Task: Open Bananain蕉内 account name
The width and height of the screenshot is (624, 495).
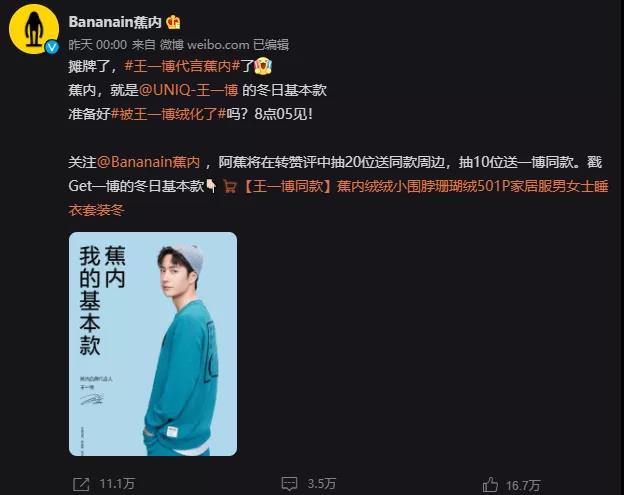Action: pos(115,22)
